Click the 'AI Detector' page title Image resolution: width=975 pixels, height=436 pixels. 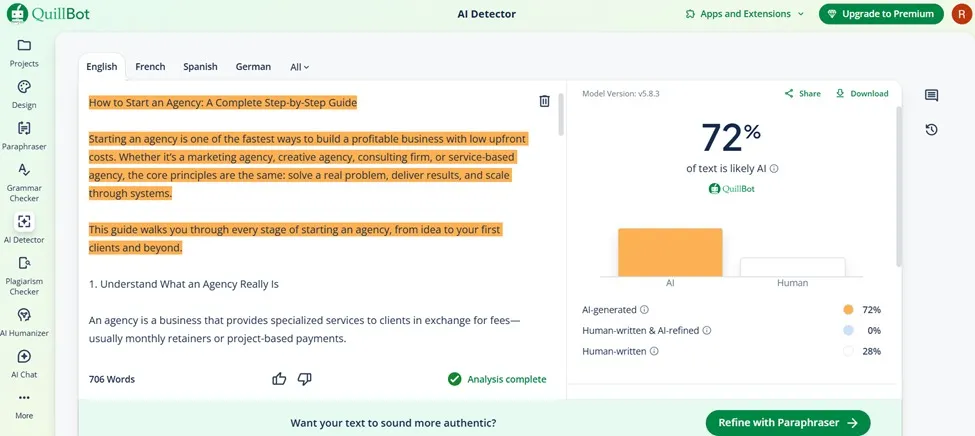click(486, 14)
